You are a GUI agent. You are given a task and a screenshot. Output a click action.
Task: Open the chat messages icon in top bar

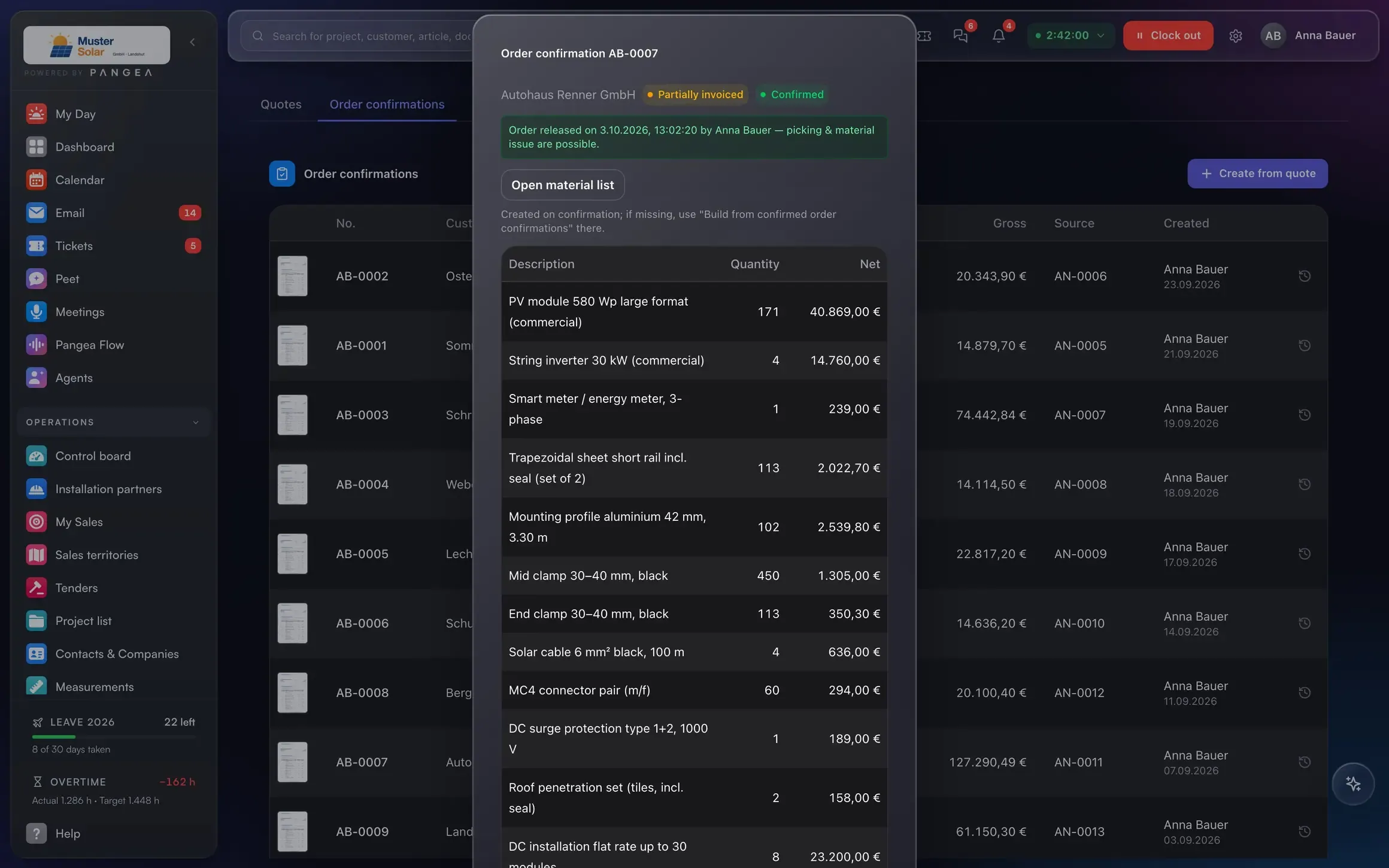[960, 36]
